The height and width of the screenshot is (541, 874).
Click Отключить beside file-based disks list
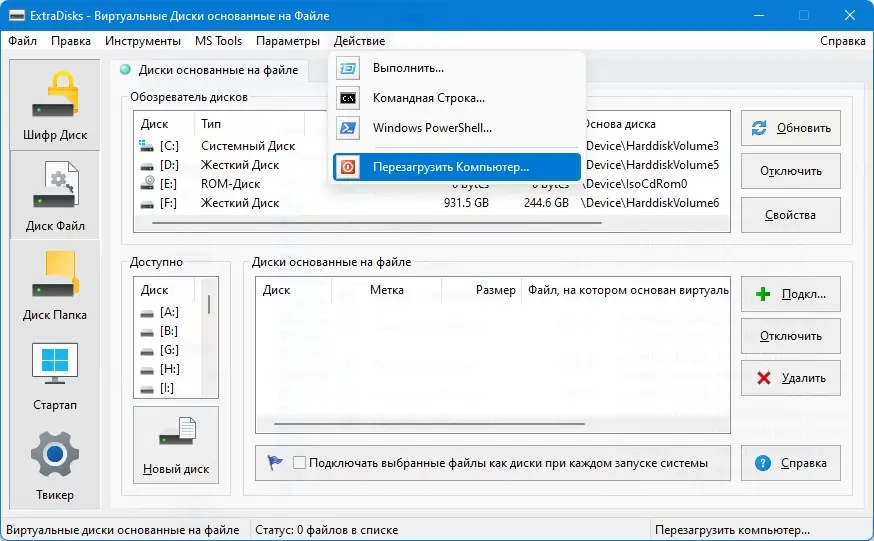pos(790,336)
